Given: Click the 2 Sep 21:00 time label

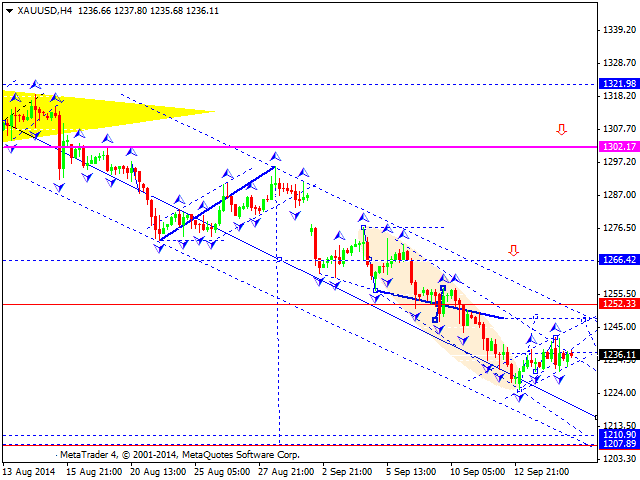Looking at the screenshot, I should point(347,472).
